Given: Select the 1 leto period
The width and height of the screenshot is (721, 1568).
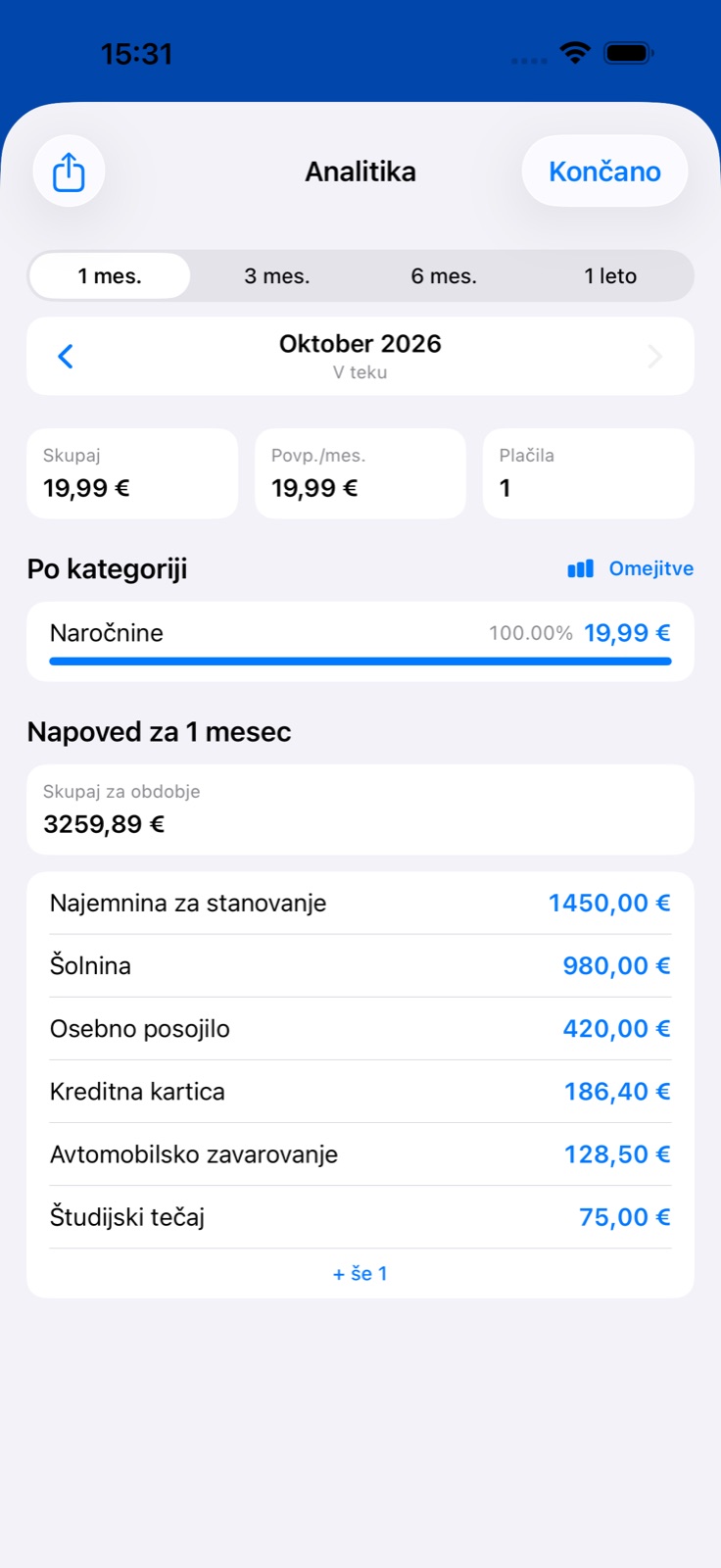Looking at the screenshot, I should (x=610, y=276).
